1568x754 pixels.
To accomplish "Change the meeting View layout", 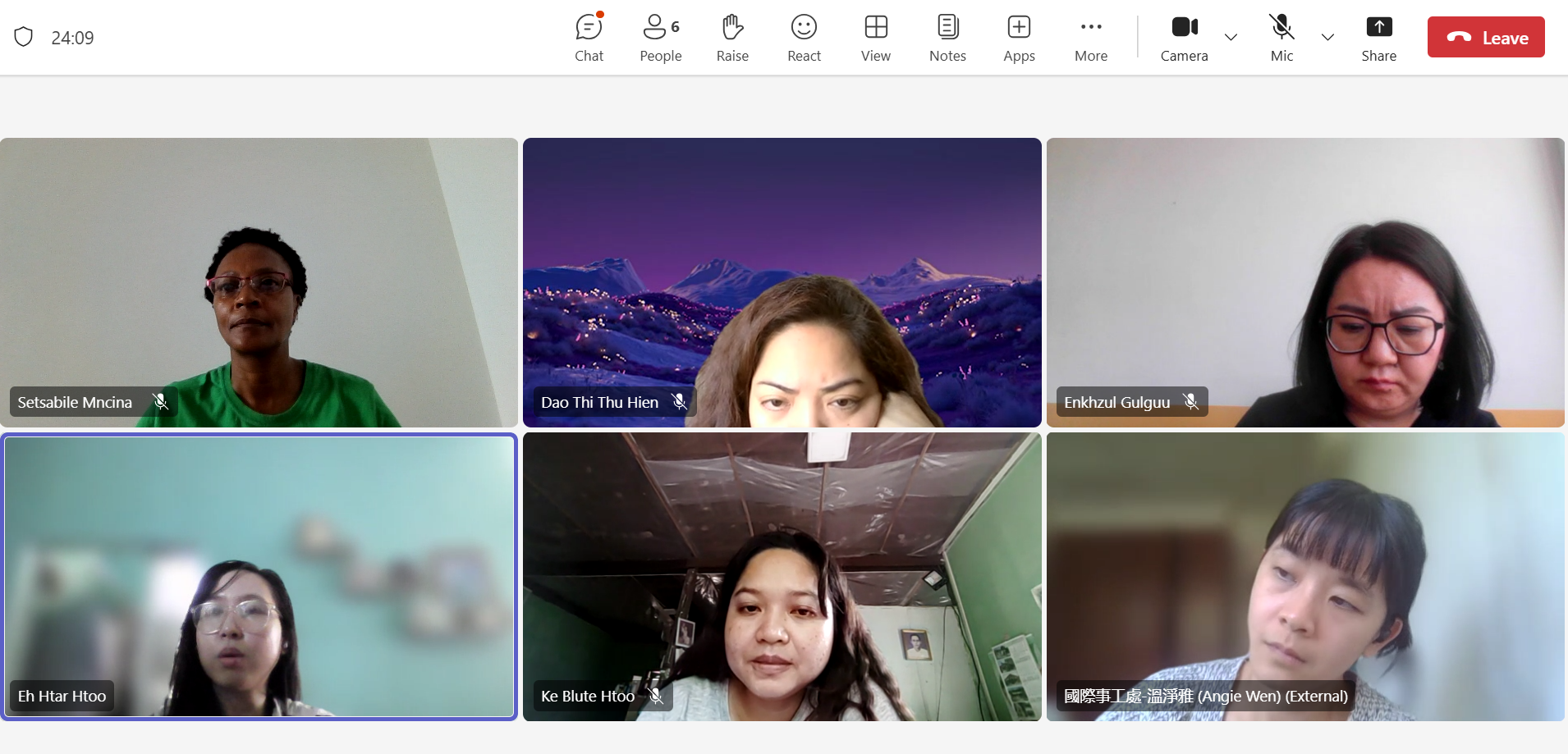I will [876, 38].
